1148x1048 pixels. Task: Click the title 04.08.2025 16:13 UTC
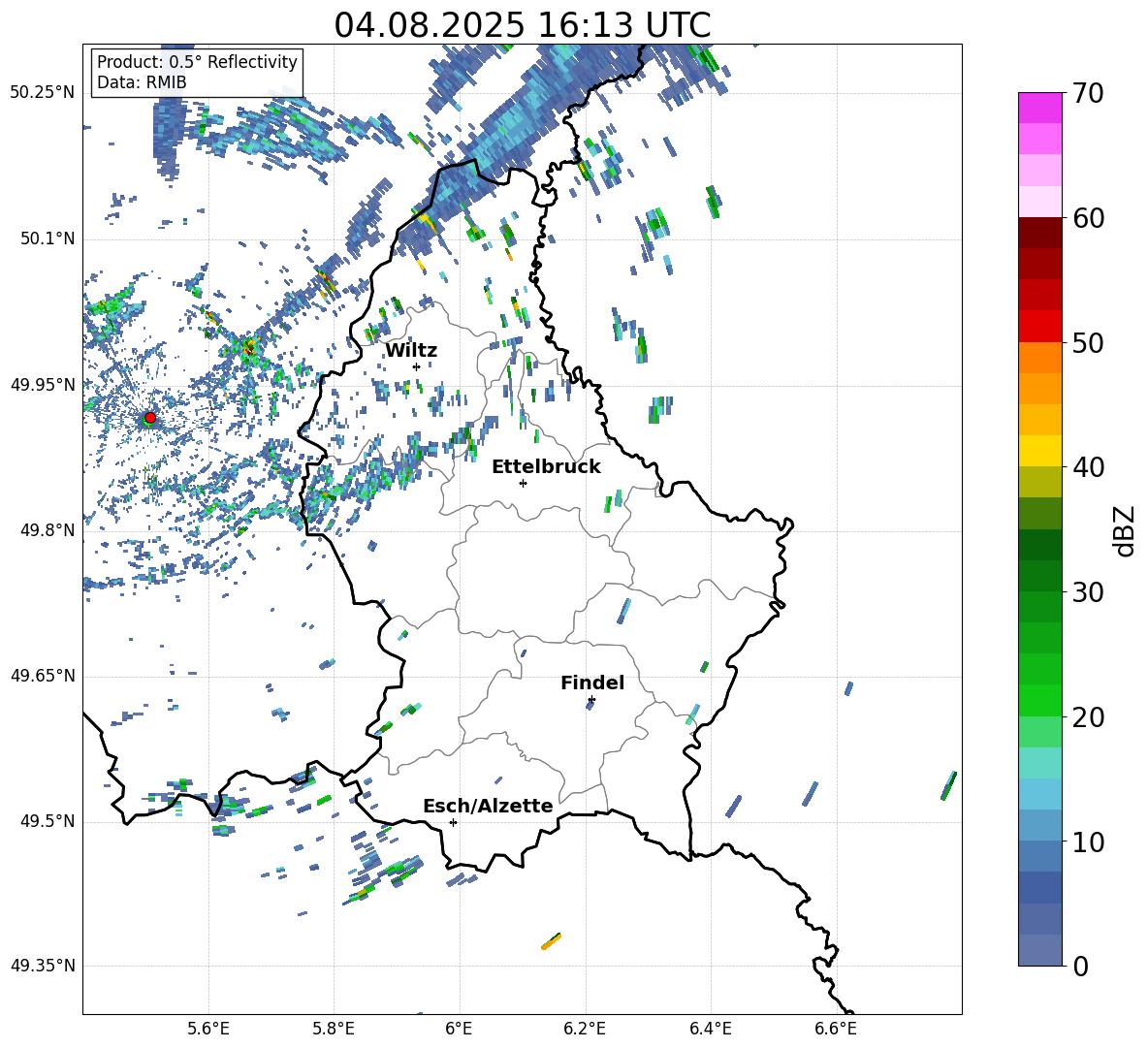522,25
